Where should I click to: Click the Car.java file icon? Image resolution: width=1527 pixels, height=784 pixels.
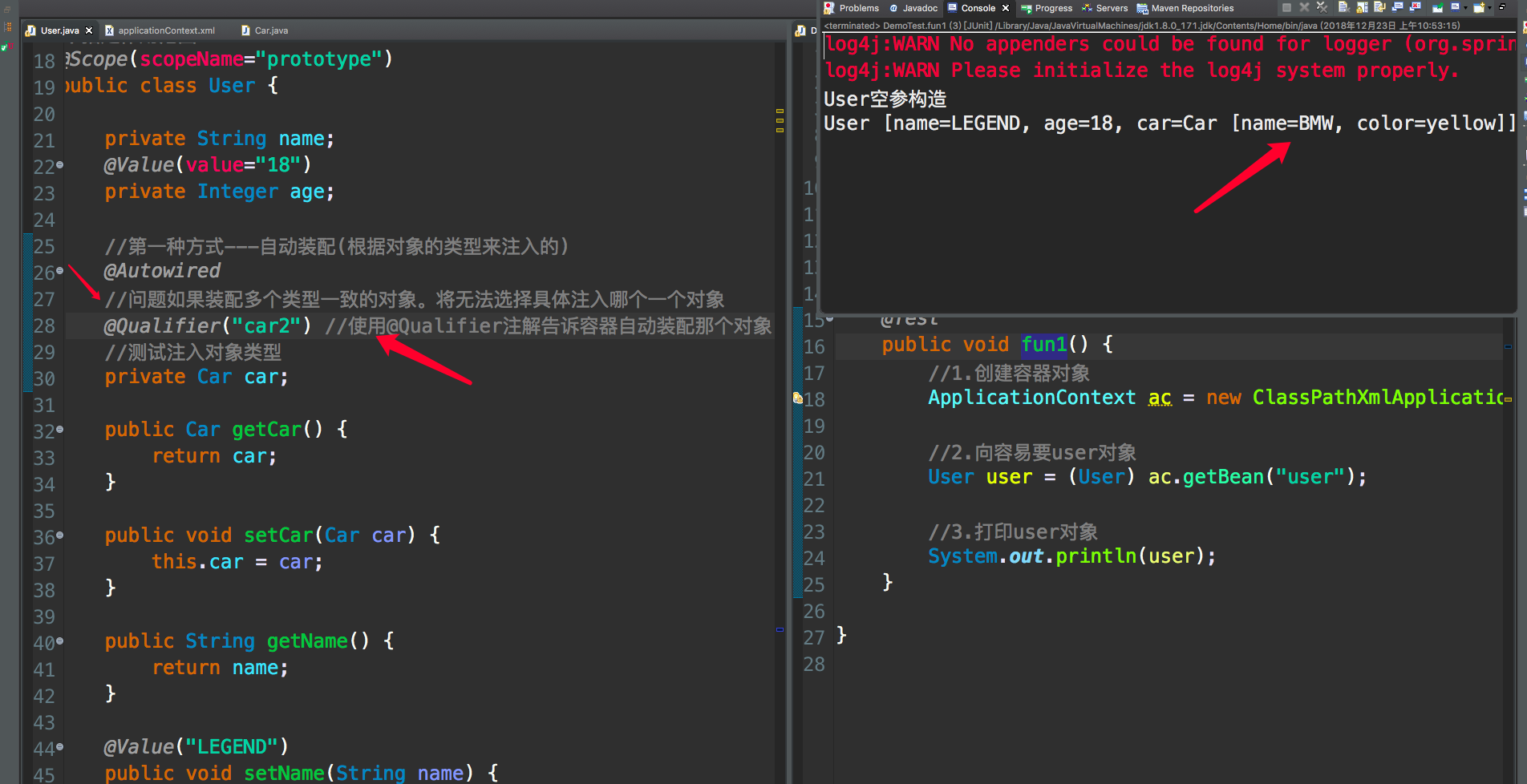pyautogui.click(x=245, y=30)
